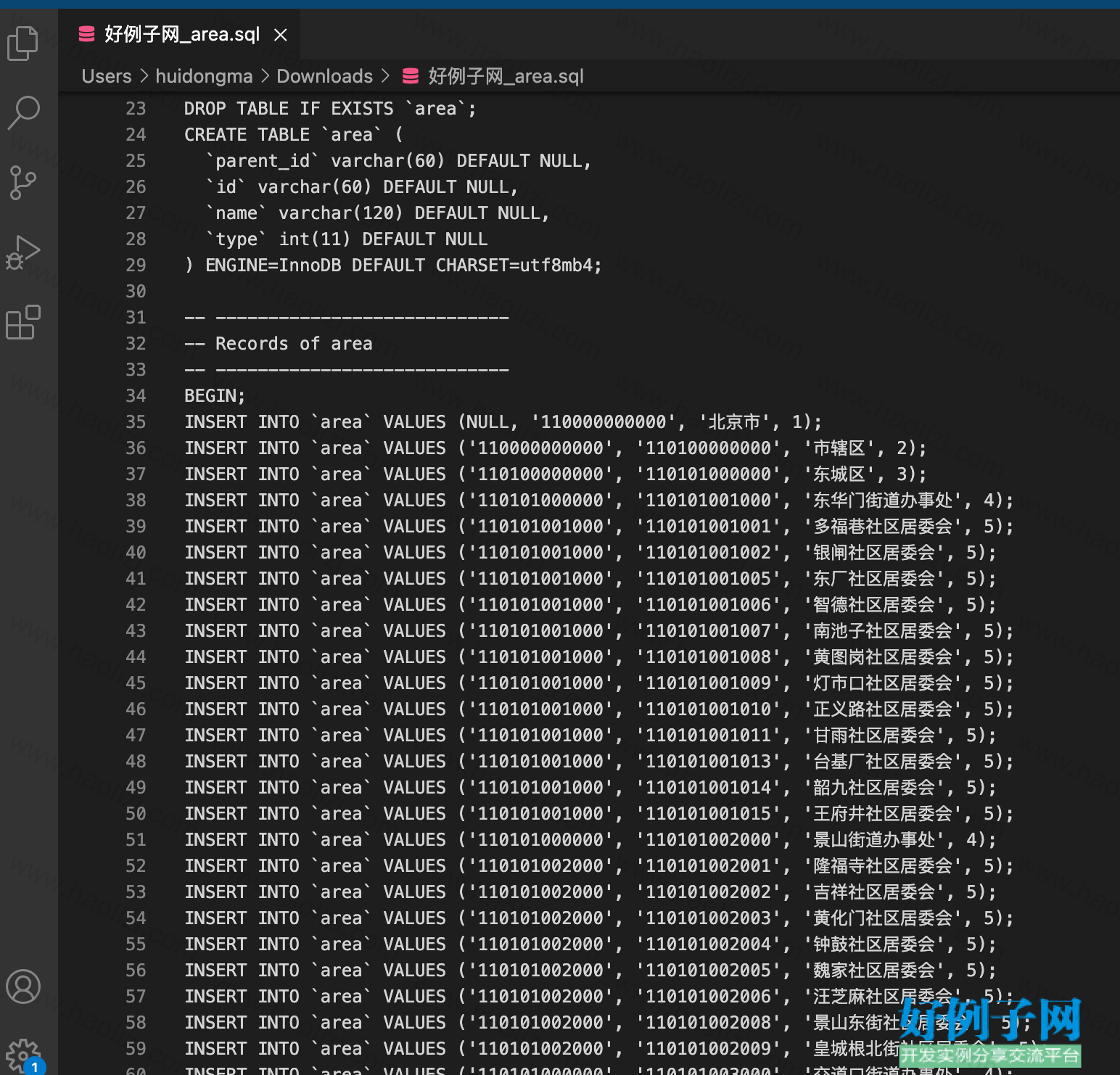
Task: Click '东厂社区居委会' value
Action: click(874, 579)
